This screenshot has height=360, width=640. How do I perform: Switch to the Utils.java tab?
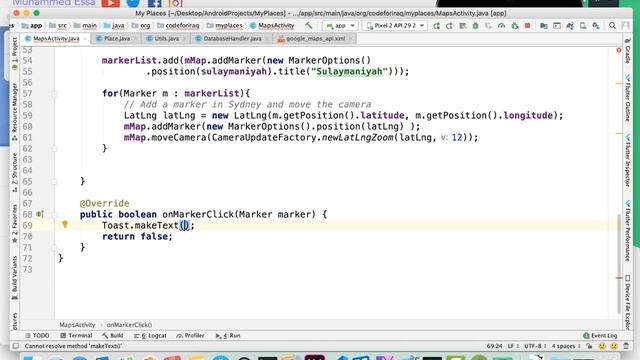pyautogui.click(x=166, y=38)
